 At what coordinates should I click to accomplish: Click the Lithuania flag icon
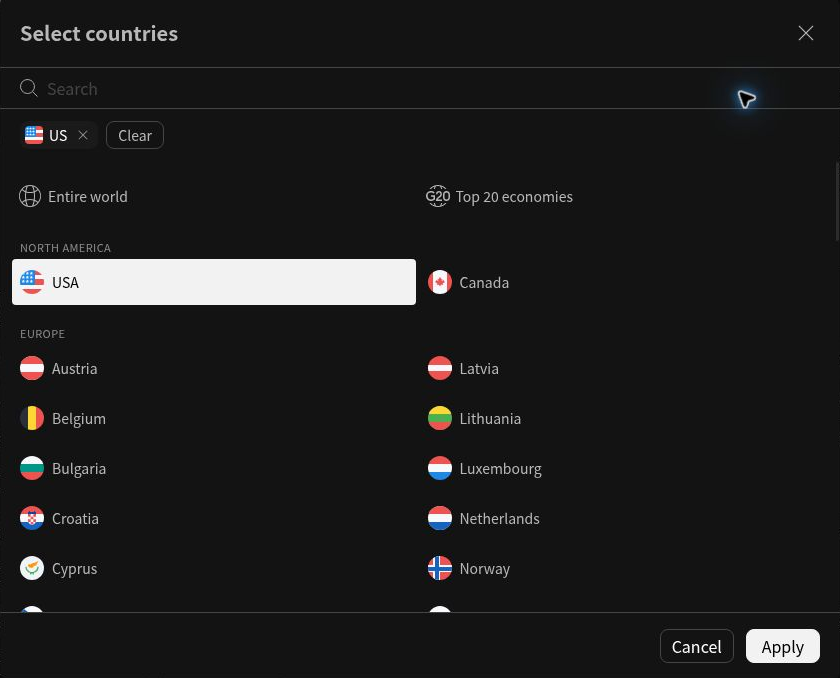pyautogui.click(x=440, y=418)
